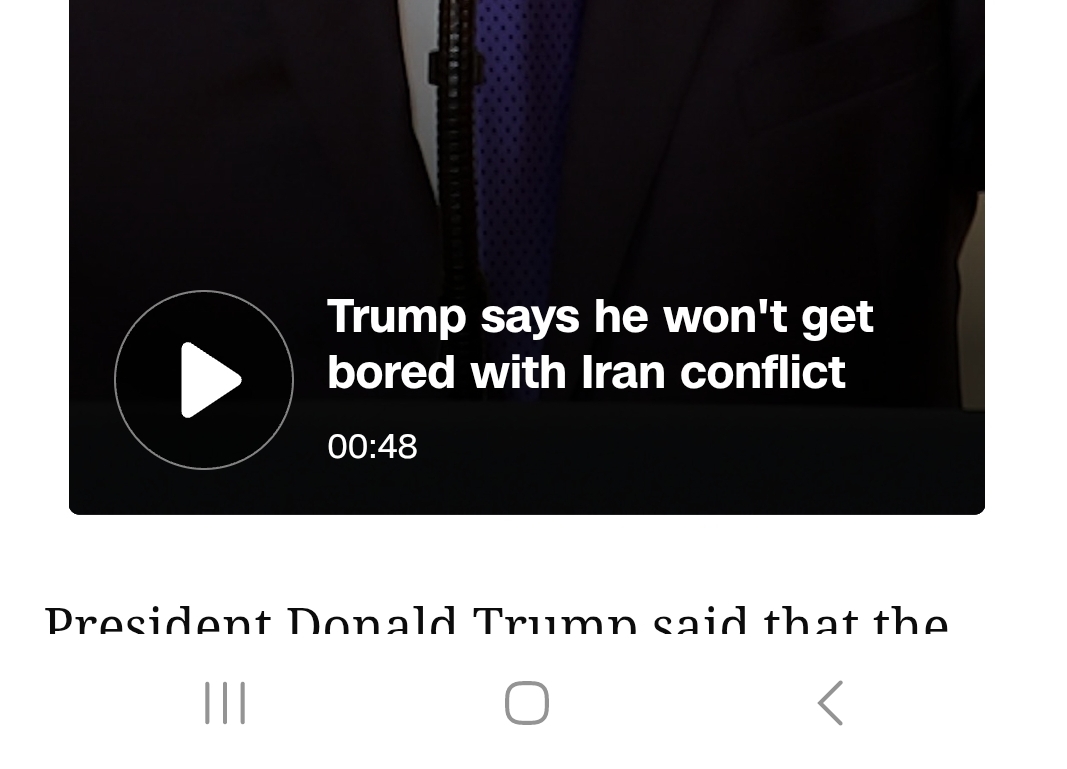Click "said that the" in article text

click(800, 620)
